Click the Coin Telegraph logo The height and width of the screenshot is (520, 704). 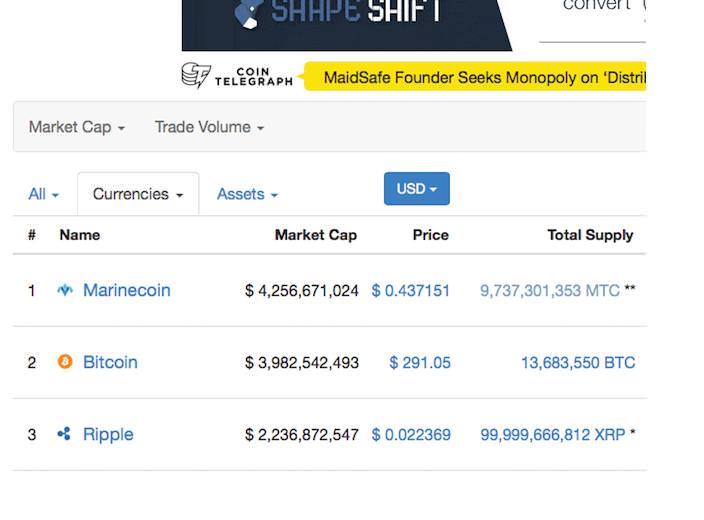[x=237, y=76]
